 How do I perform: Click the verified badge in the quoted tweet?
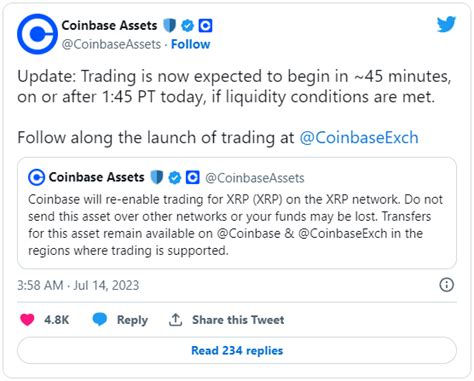[175, 177]
